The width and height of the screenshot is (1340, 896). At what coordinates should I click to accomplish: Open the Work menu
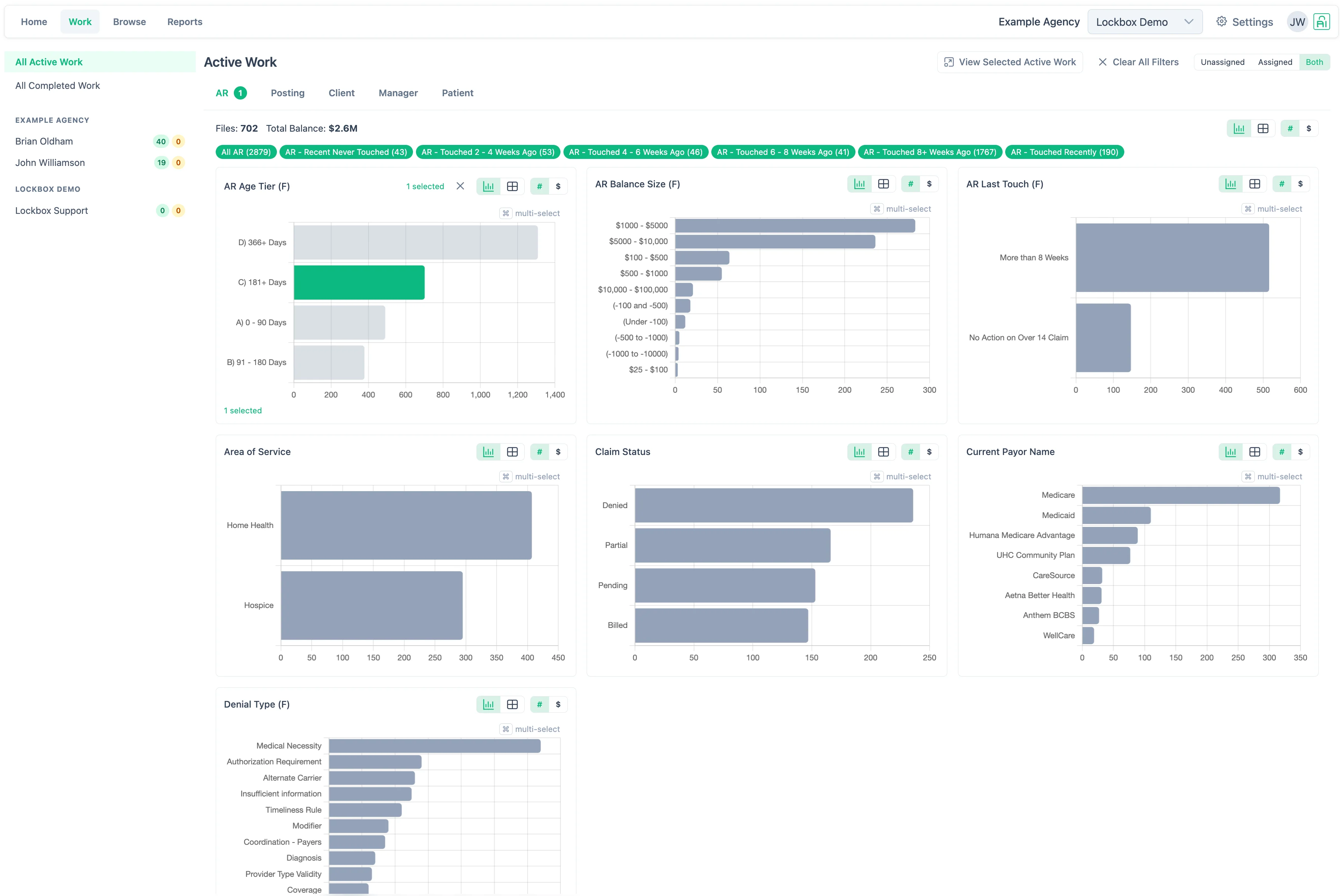click(x=80, y=22)
